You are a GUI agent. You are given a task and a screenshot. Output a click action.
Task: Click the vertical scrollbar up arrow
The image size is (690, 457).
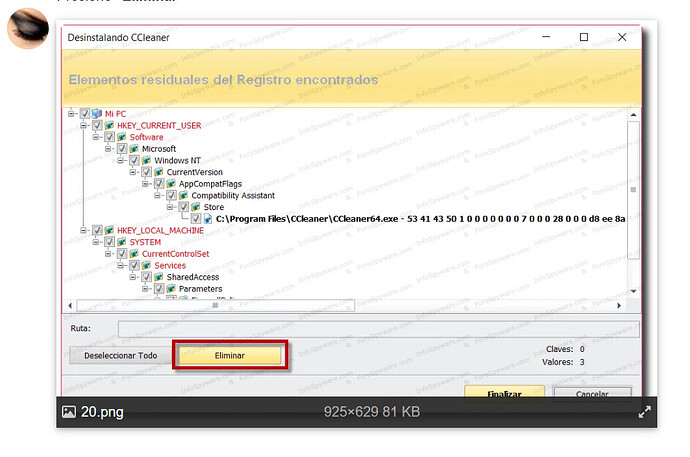tap(633, 115)
